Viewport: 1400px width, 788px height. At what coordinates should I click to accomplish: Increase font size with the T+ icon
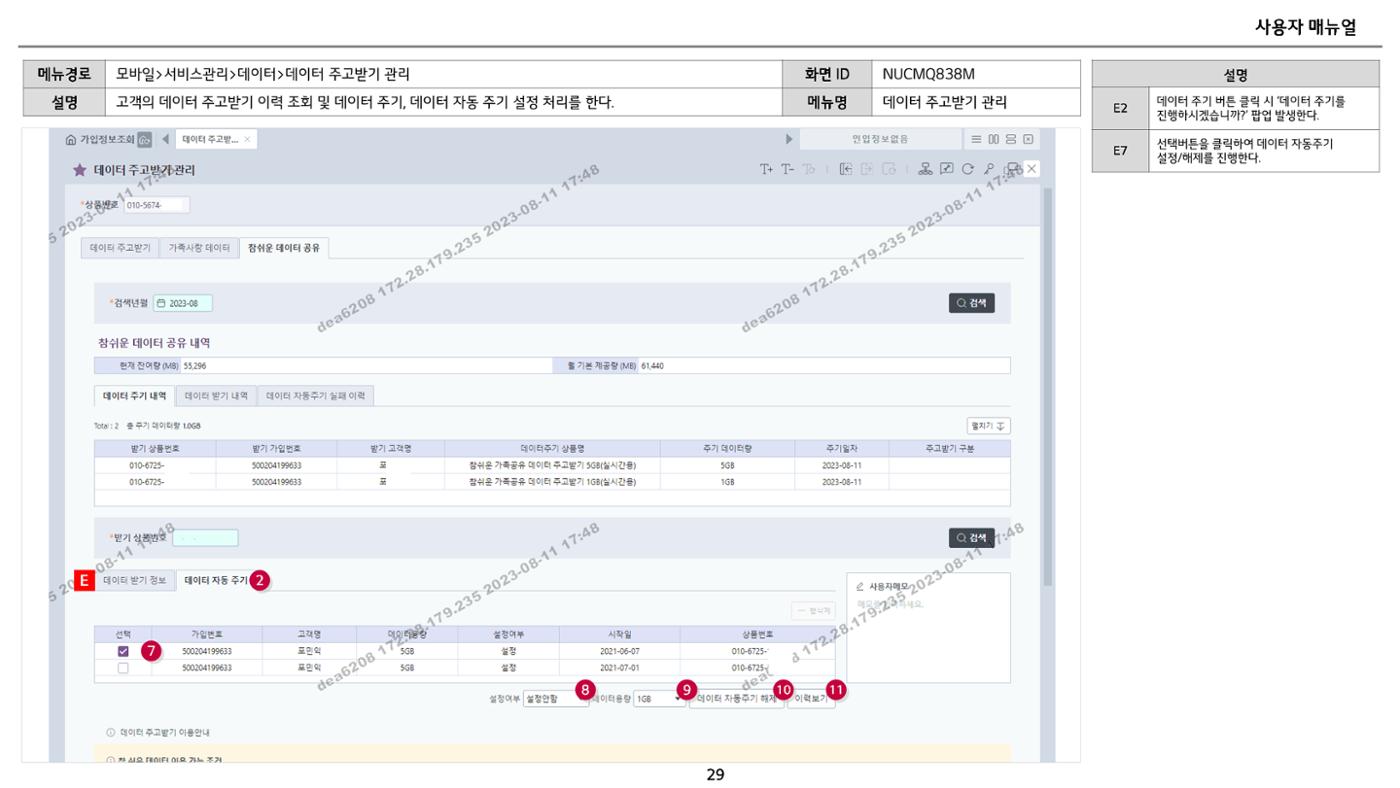767,169
